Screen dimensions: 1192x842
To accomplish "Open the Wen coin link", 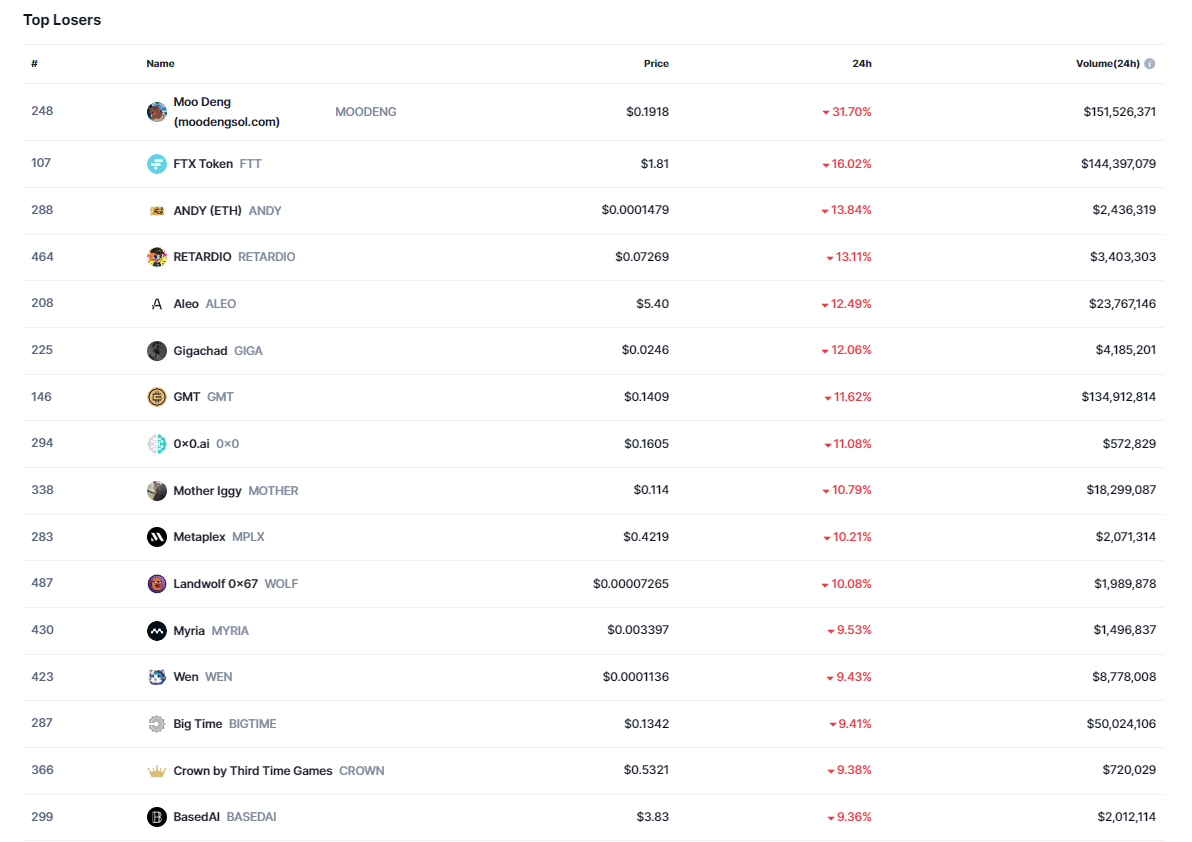I will (186, 677).
